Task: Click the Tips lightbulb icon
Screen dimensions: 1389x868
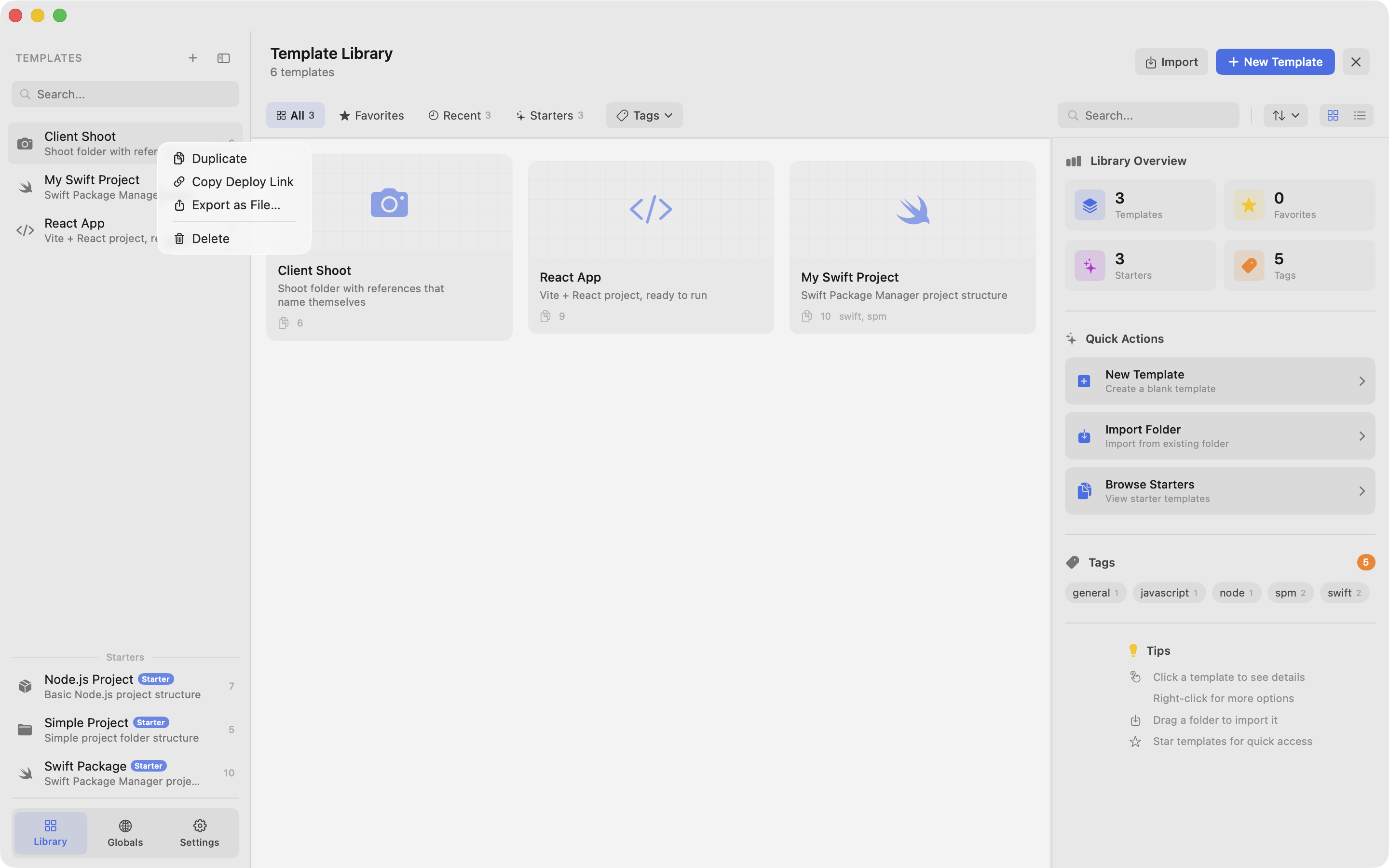Action: pos(1133,651)
